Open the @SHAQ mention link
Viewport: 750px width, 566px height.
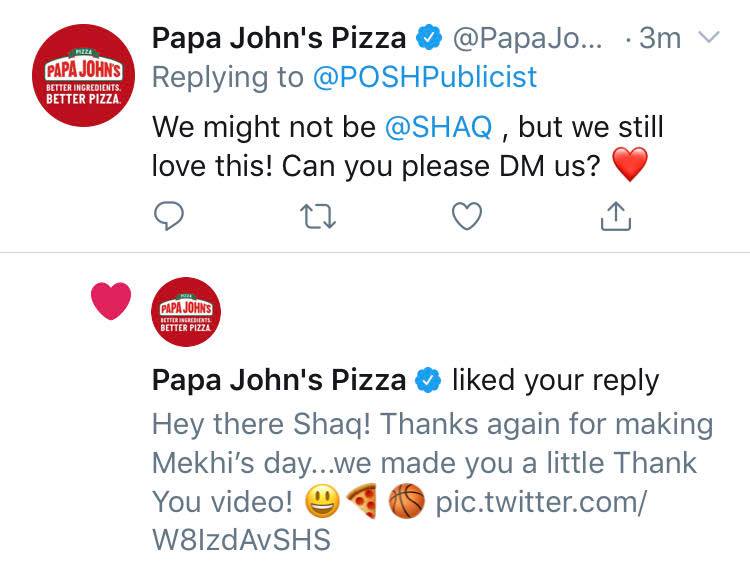[439, 127]
